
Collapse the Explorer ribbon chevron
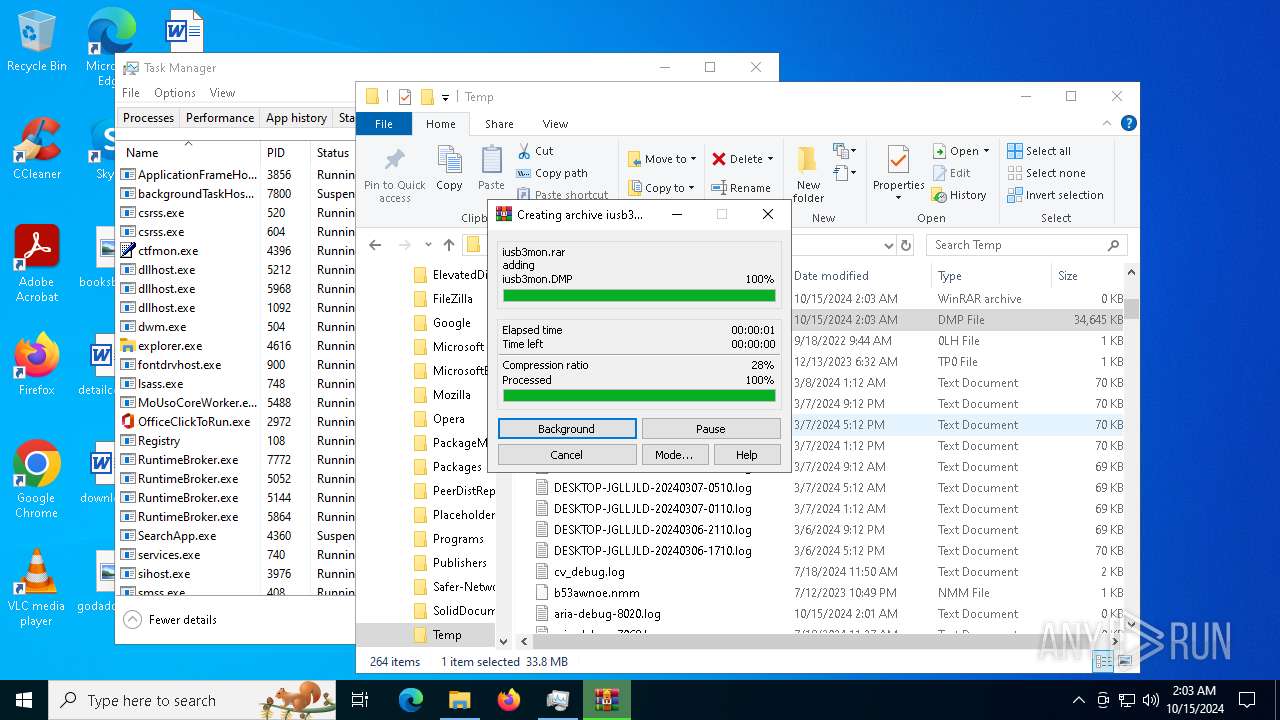[1107, 124]
